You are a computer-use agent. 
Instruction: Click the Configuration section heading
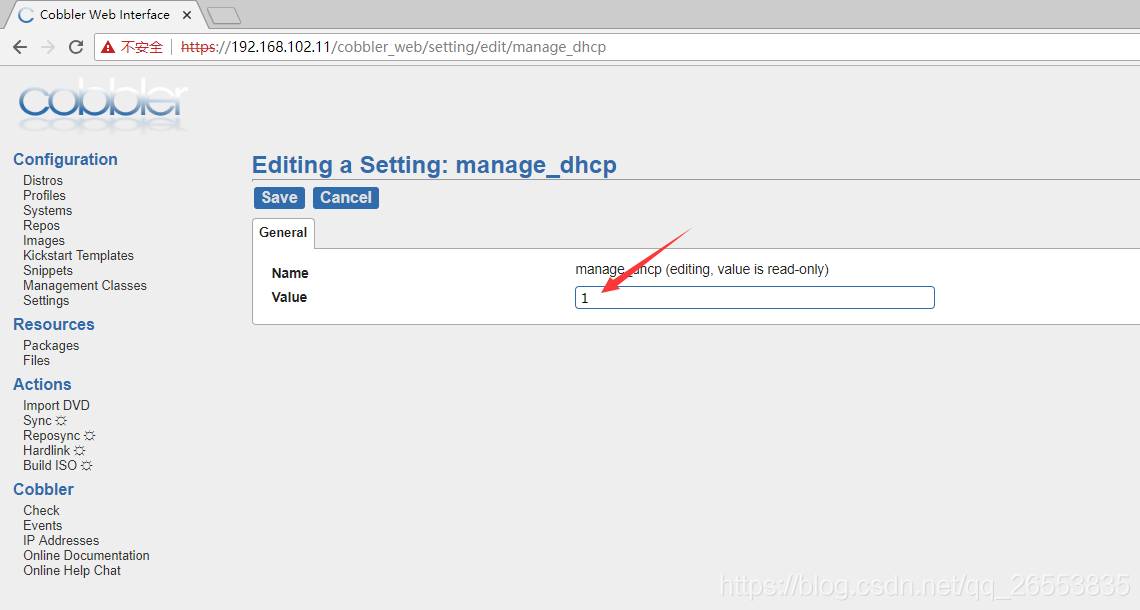65,160
